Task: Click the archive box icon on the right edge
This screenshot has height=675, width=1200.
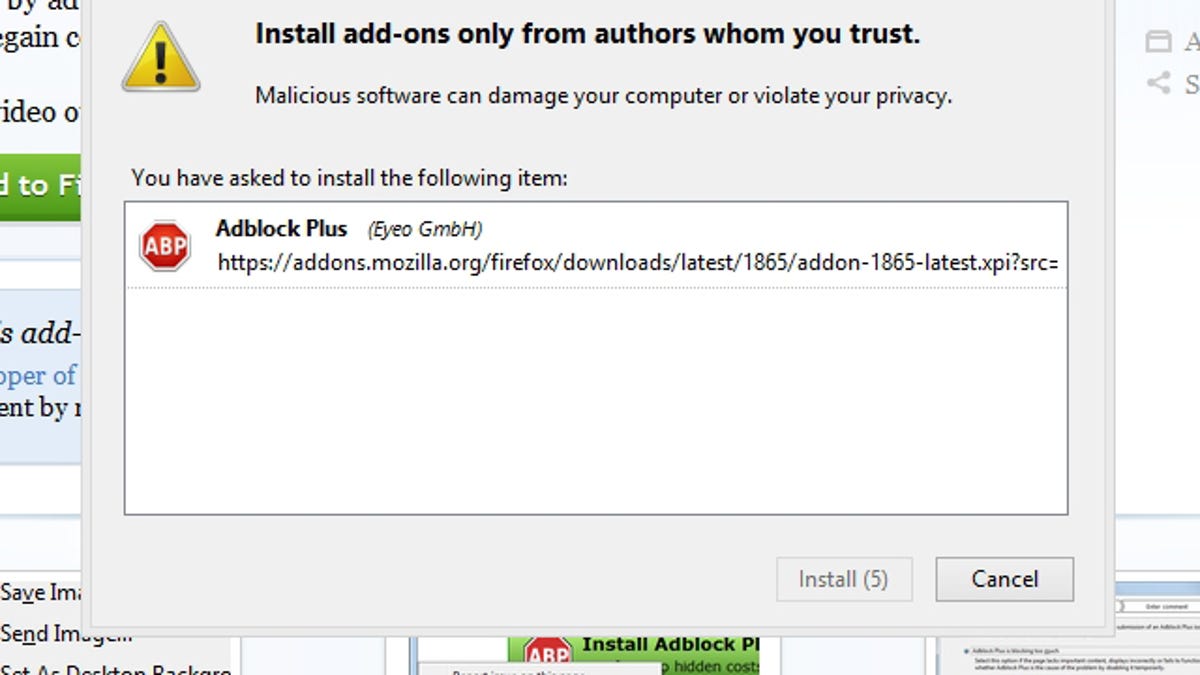Action: (1158, 41)
